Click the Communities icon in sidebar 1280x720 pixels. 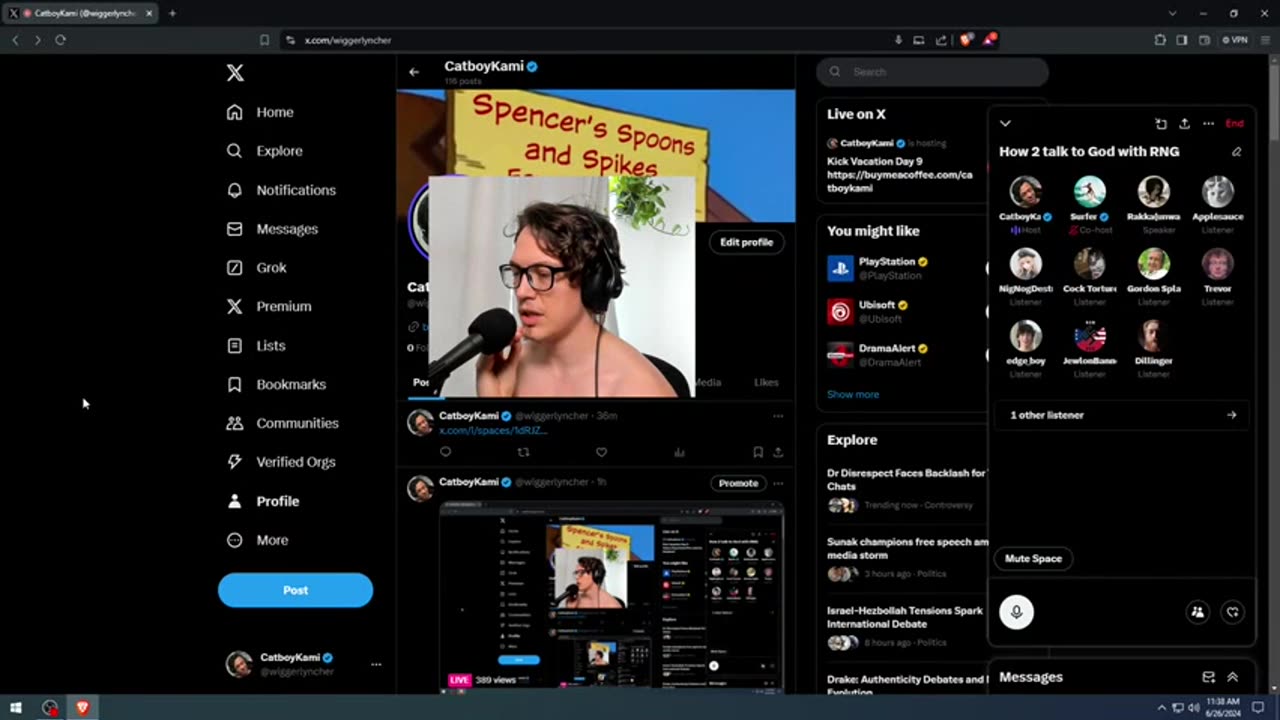pos(234,423)
